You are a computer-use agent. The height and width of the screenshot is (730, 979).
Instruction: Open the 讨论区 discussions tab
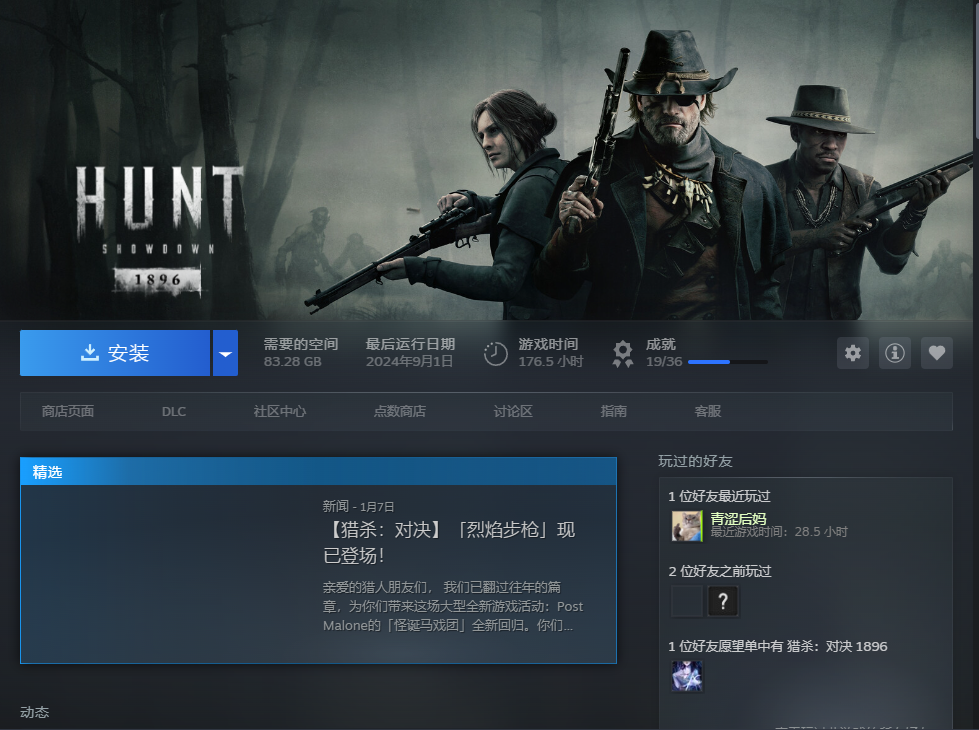pyautogui.click(x=513, y=412)
